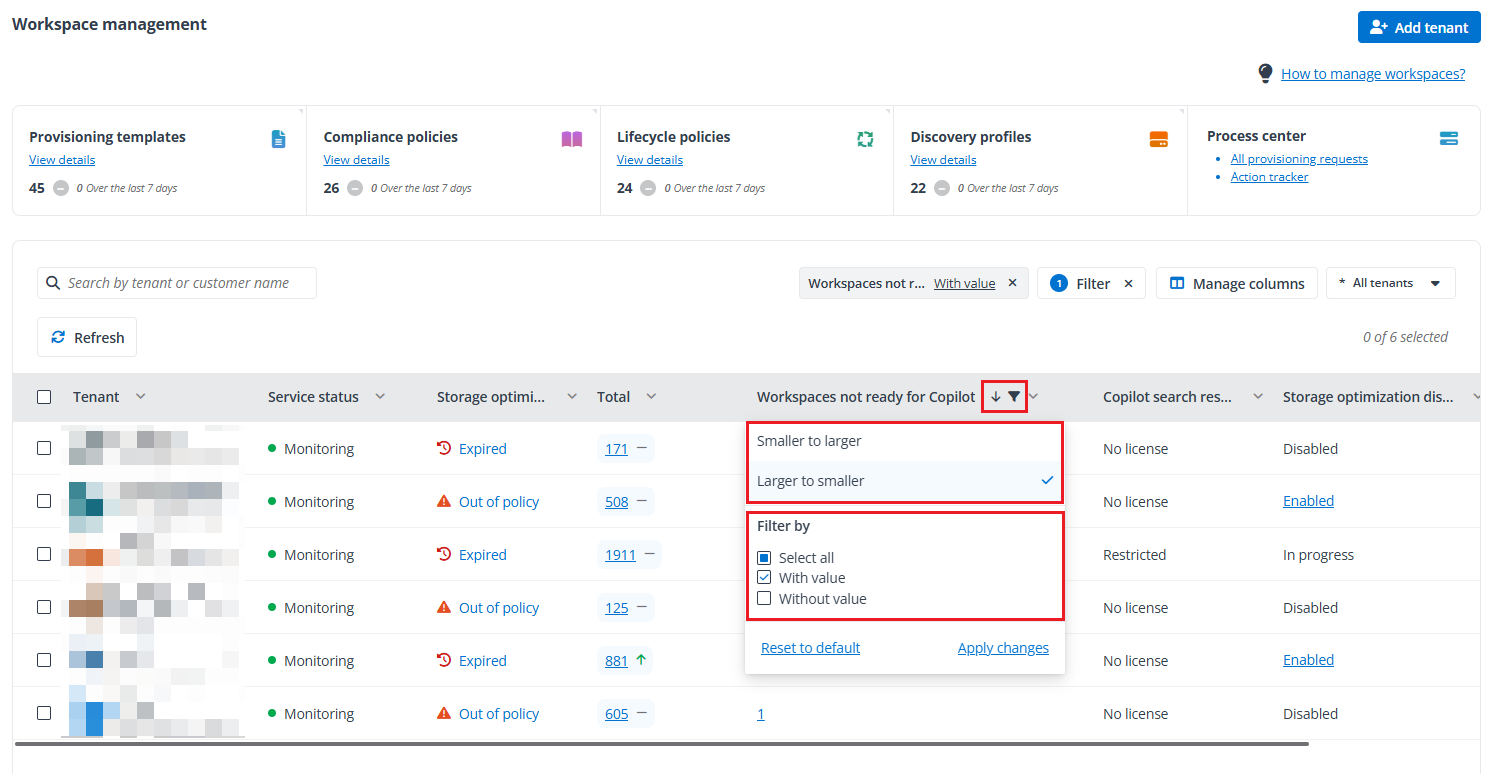Check the select-all checkbox in table header

44,396
